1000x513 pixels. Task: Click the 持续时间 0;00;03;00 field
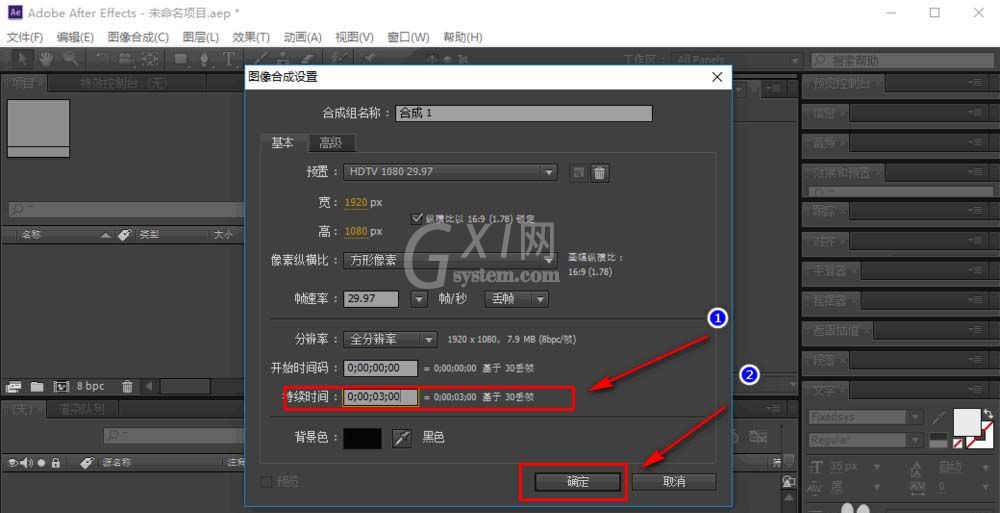[381, 397]
